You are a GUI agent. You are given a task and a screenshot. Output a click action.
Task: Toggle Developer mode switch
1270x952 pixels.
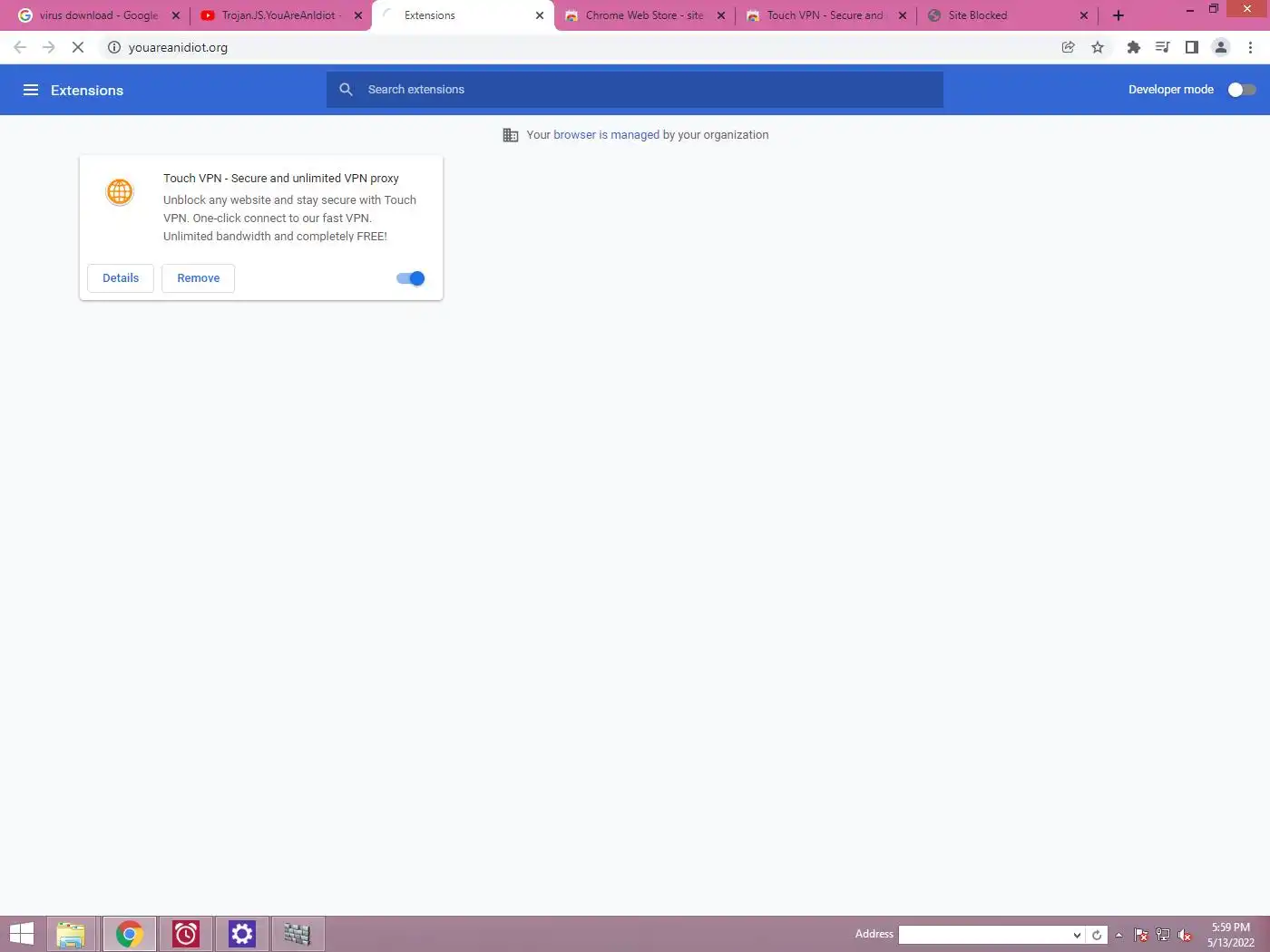pos(1242,90)
